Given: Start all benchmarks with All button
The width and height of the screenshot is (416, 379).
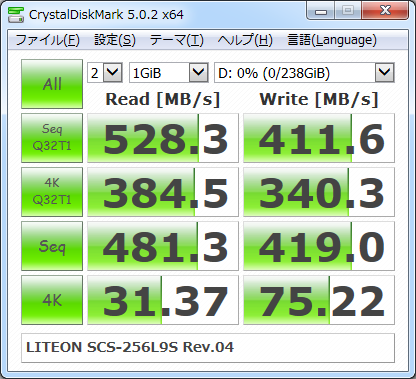Looking at the screenshot, I should tap(52, 84).
